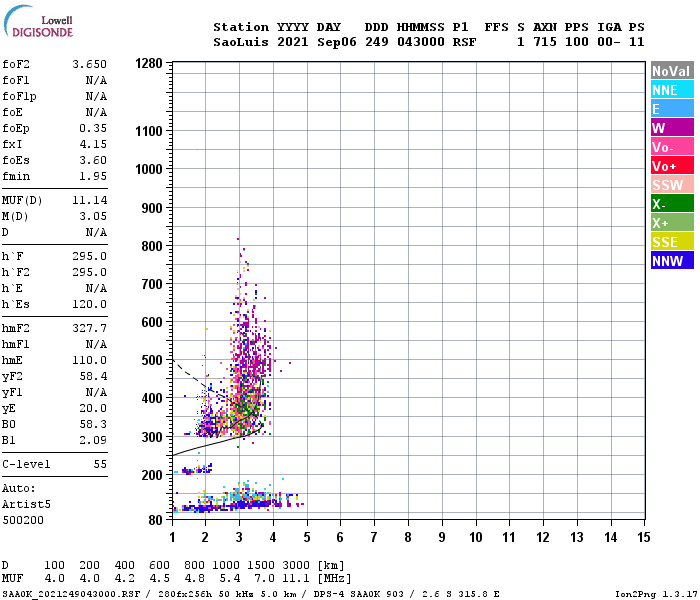Click the 500200 version number
Screen dimensions: 700x600
pos(23,520)
